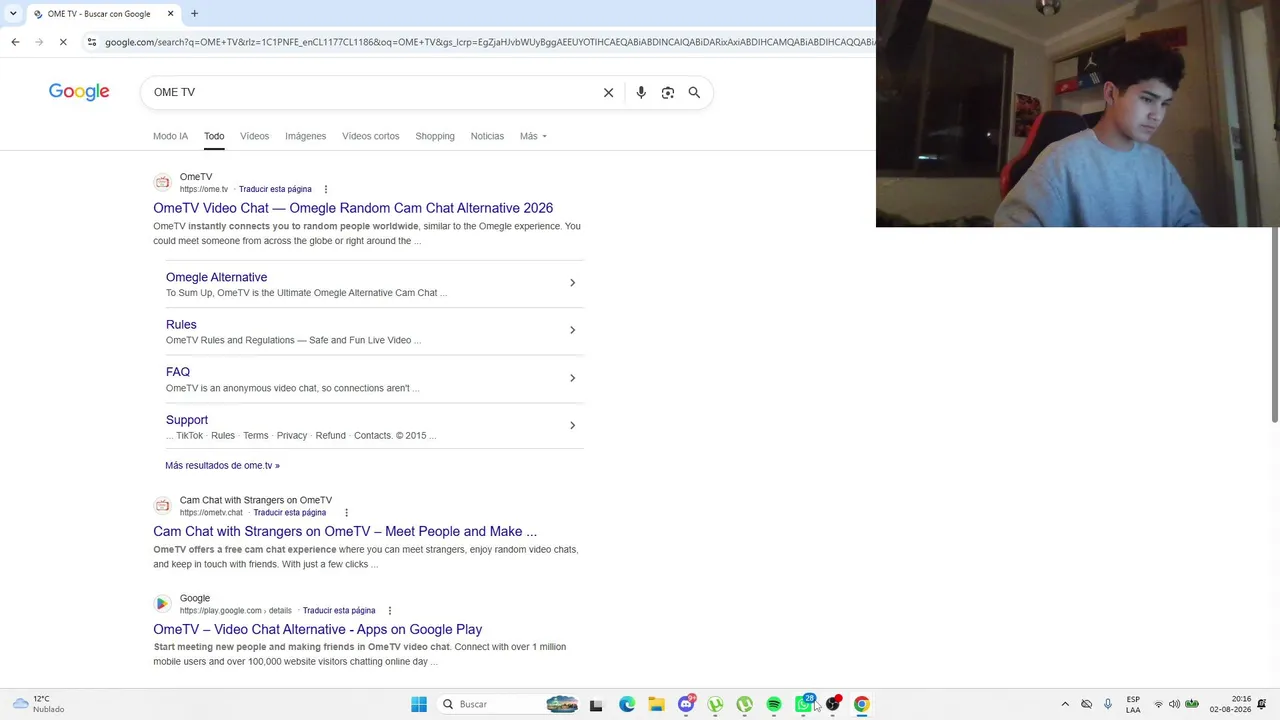This screenshot has width=1280, height=720.
Task: Open Spotify from the taskbar
Action: click(x=774, y=704)
